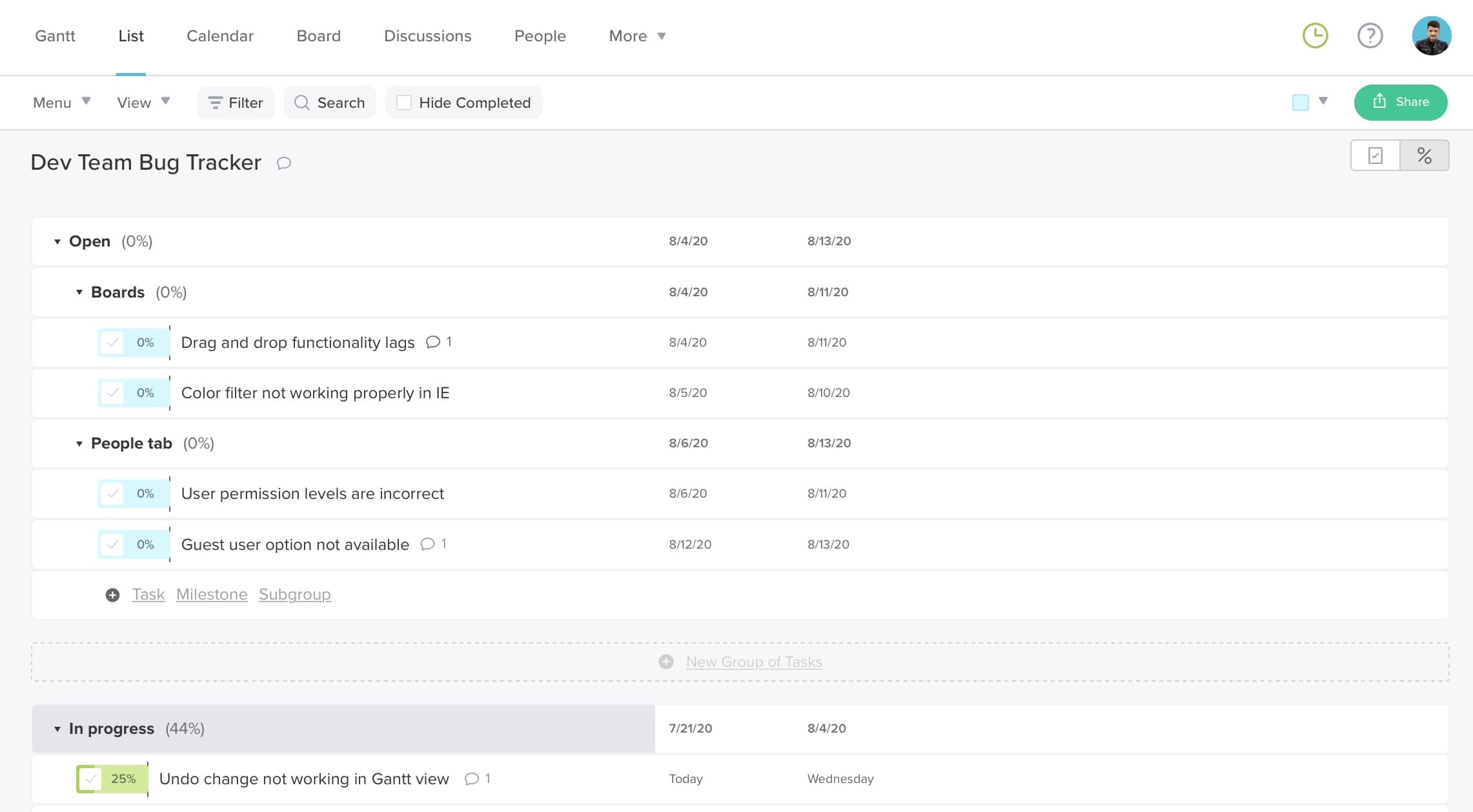Open help via the question mark icon
1473x812 pixels.
click(1370, 36)
